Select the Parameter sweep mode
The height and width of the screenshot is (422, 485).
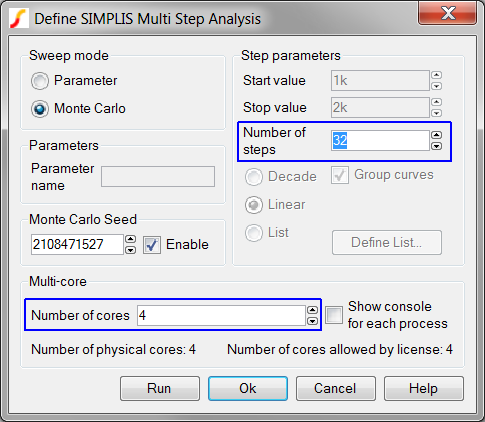tap(40, 81)
